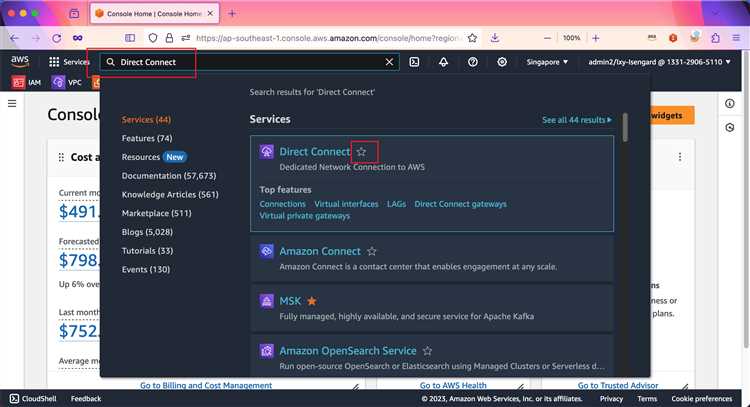The width and height of the screenshot is (750, 407).
Task: Bookmark this page with the star
Action: (x=472, y=38)
